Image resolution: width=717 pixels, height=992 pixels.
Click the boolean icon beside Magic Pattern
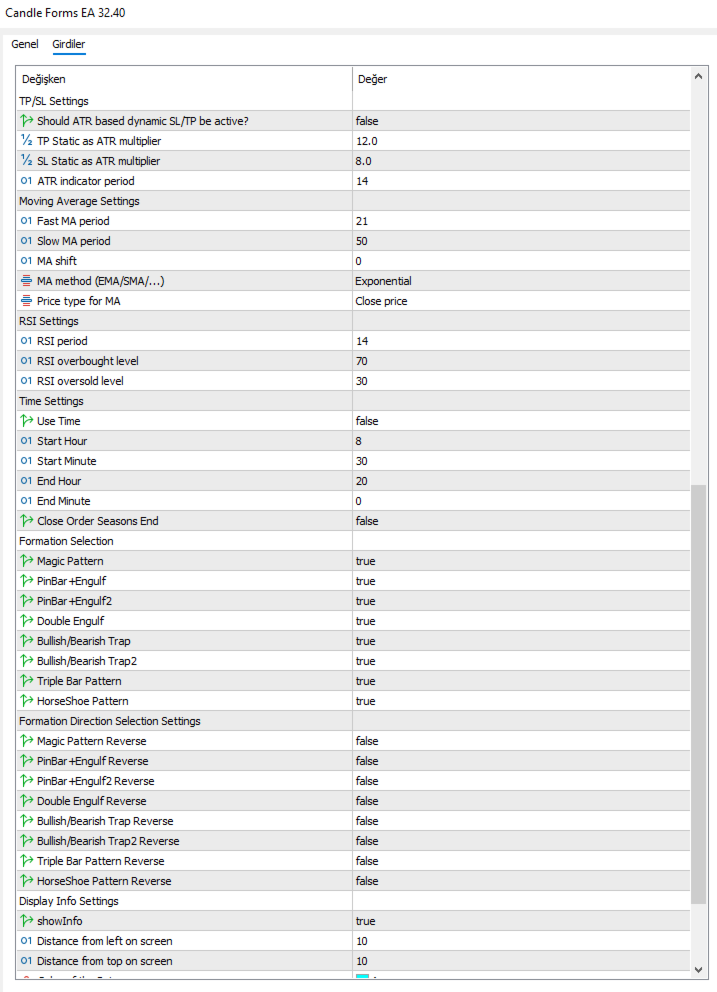click(x=27, y=561)
